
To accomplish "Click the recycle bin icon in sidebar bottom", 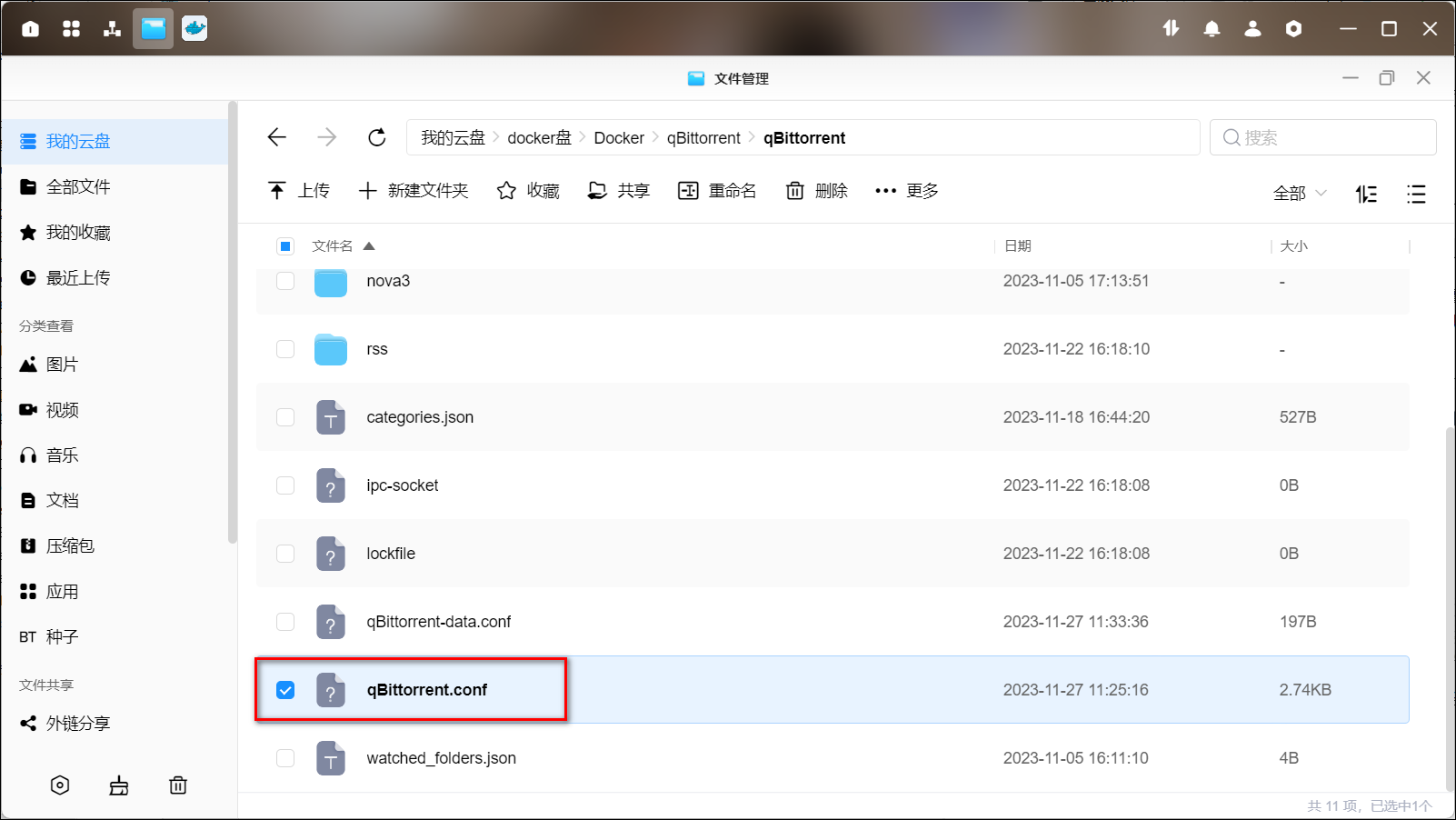I will [178, 785].
